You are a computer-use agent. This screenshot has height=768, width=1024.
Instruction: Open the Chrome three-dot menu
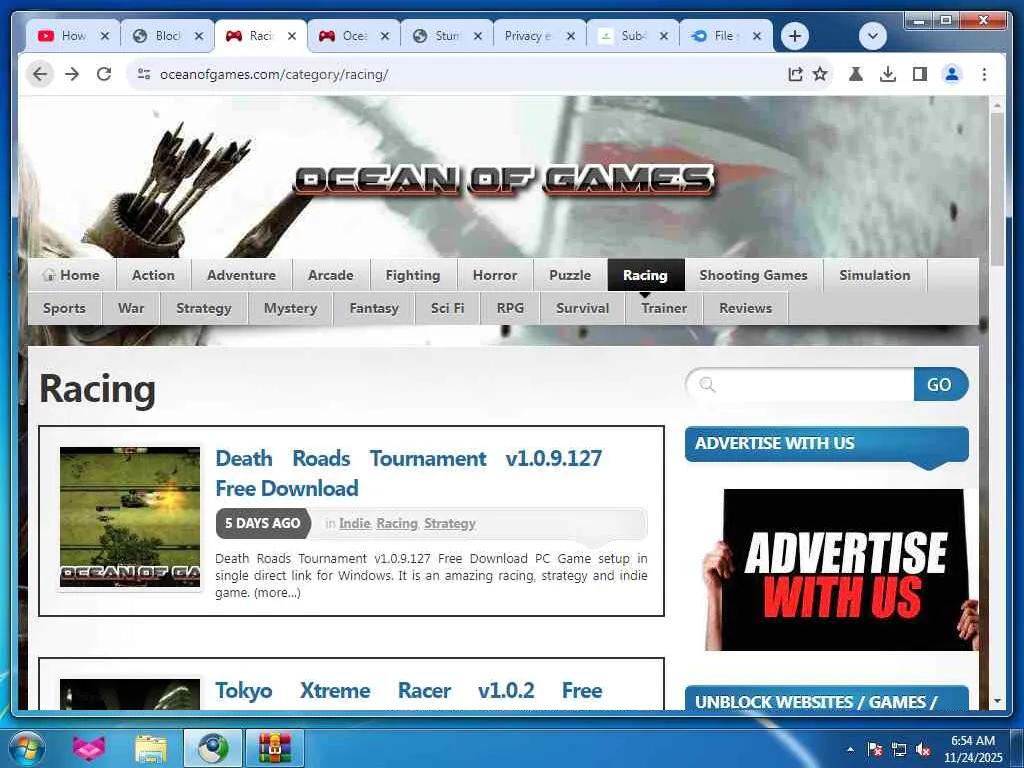point(984,74)
